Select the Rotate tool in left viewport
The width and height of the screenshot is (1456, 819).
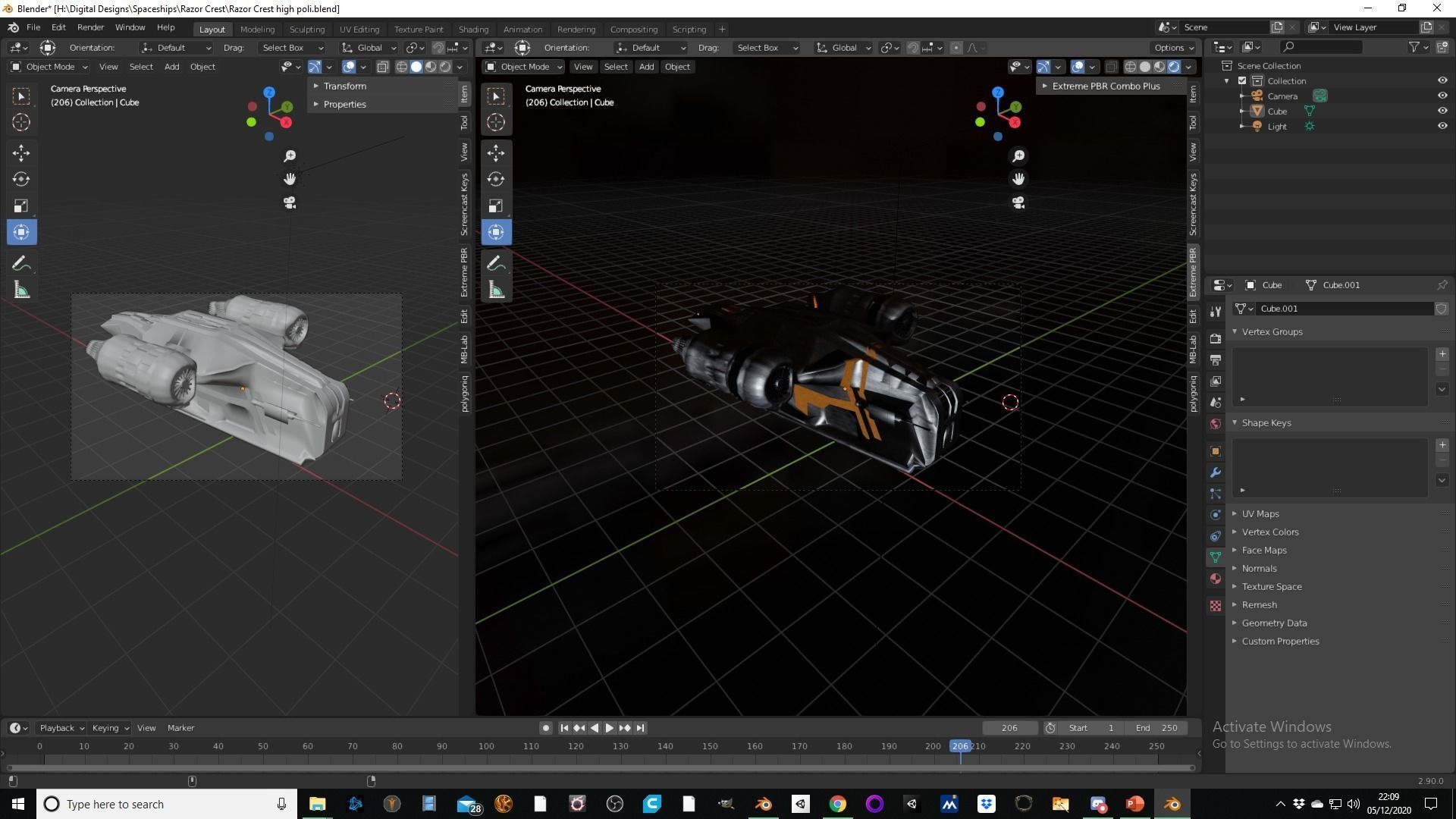(x=21, y=179)
